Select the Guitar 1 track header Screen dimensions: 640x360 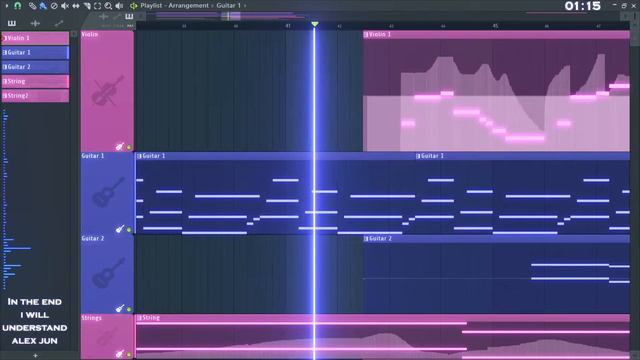[x=107, y=193]
